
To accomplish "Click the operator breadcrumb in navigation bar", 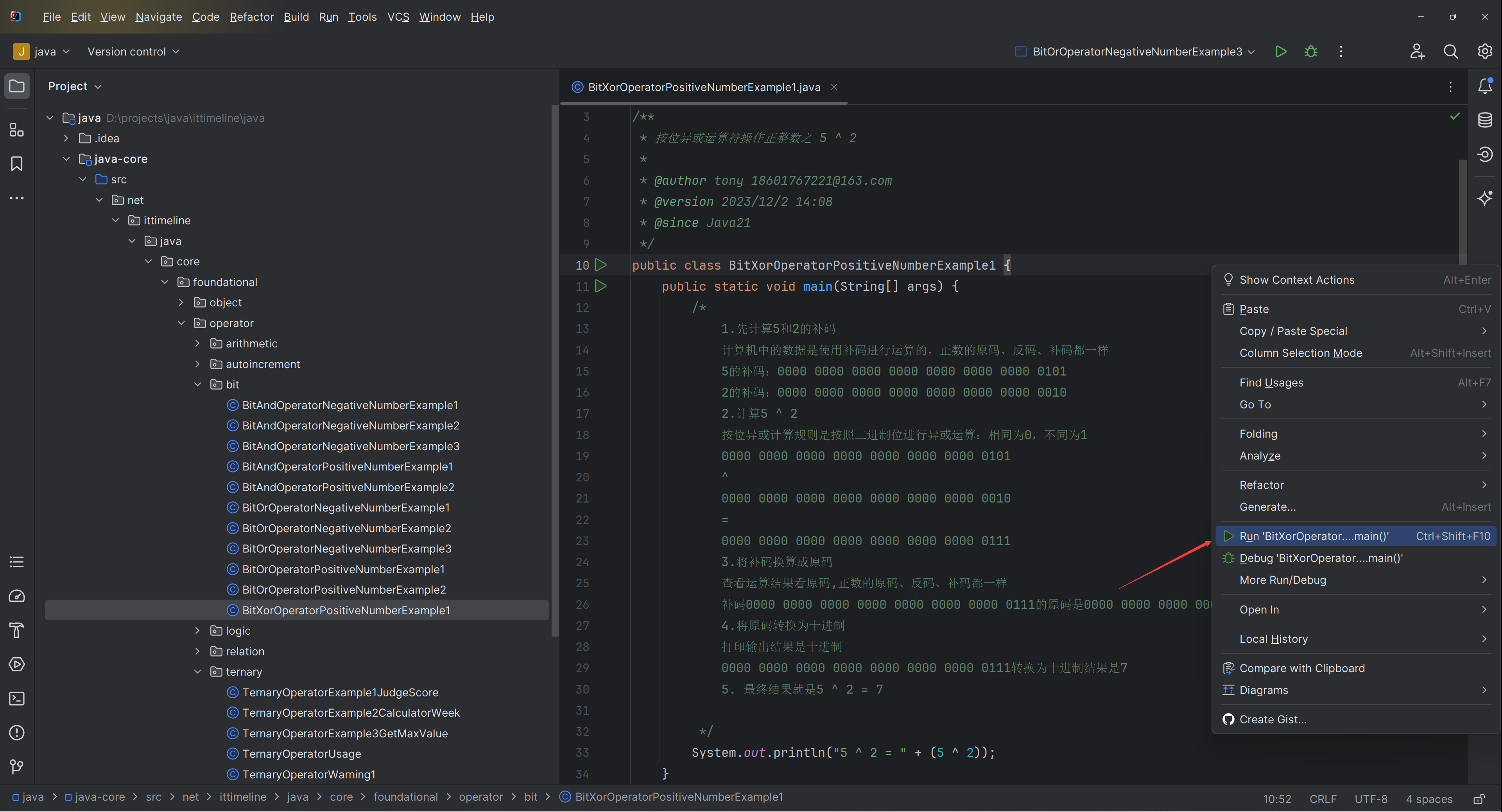I will pyautogui.click(x=480, y=797).
